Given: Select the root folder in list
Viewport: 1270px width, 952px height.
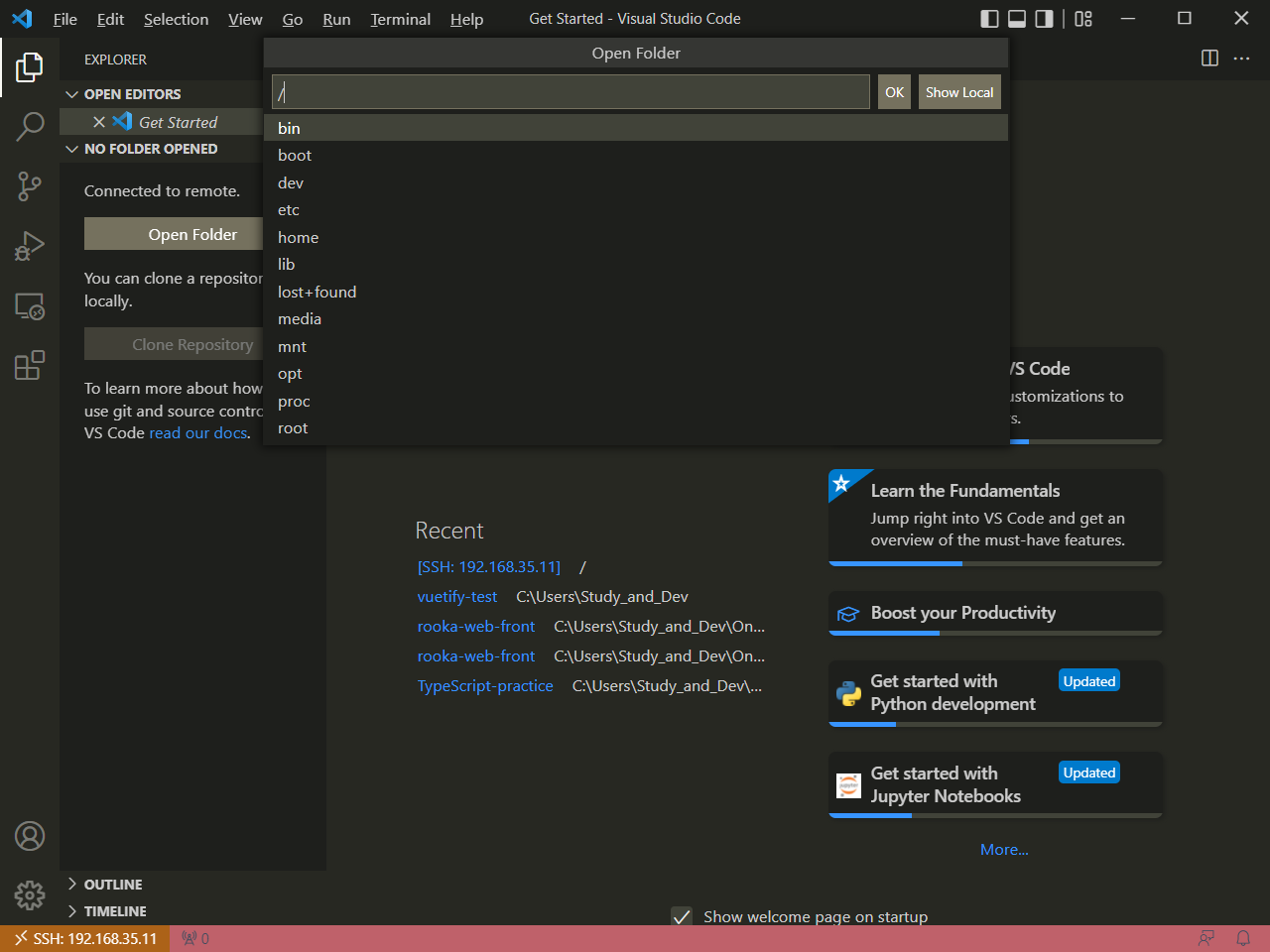Looking at the screenshot, I should click(x=636, y=428).
